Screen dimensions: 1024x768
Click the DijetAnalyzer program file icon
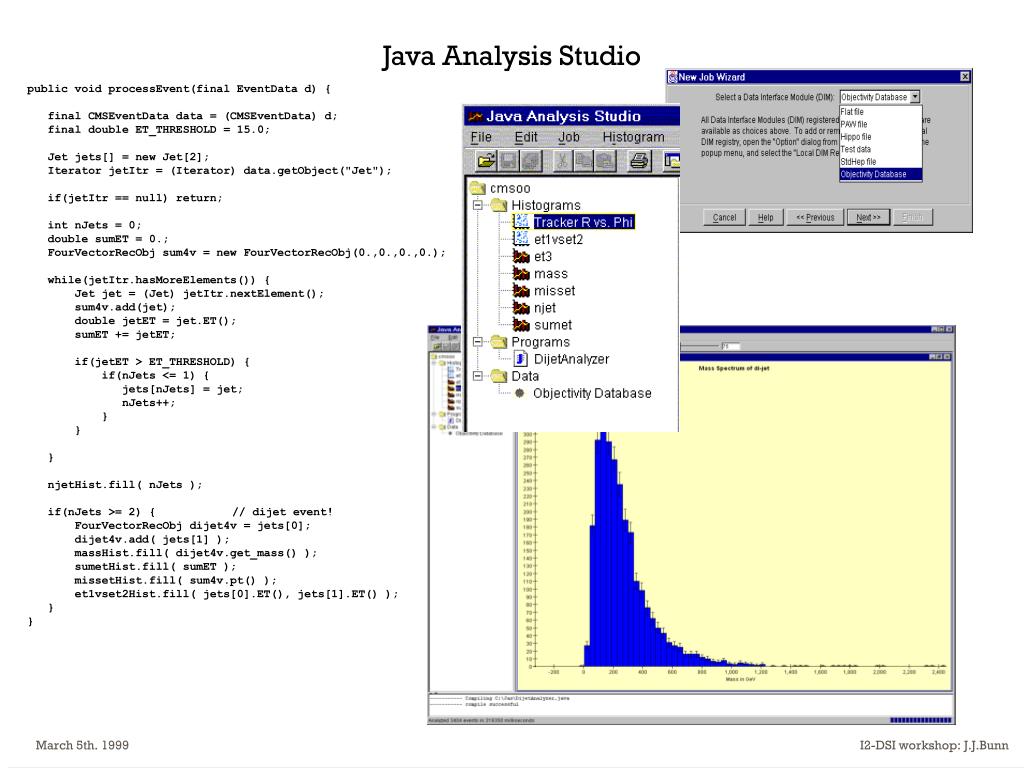pos(521,359)
